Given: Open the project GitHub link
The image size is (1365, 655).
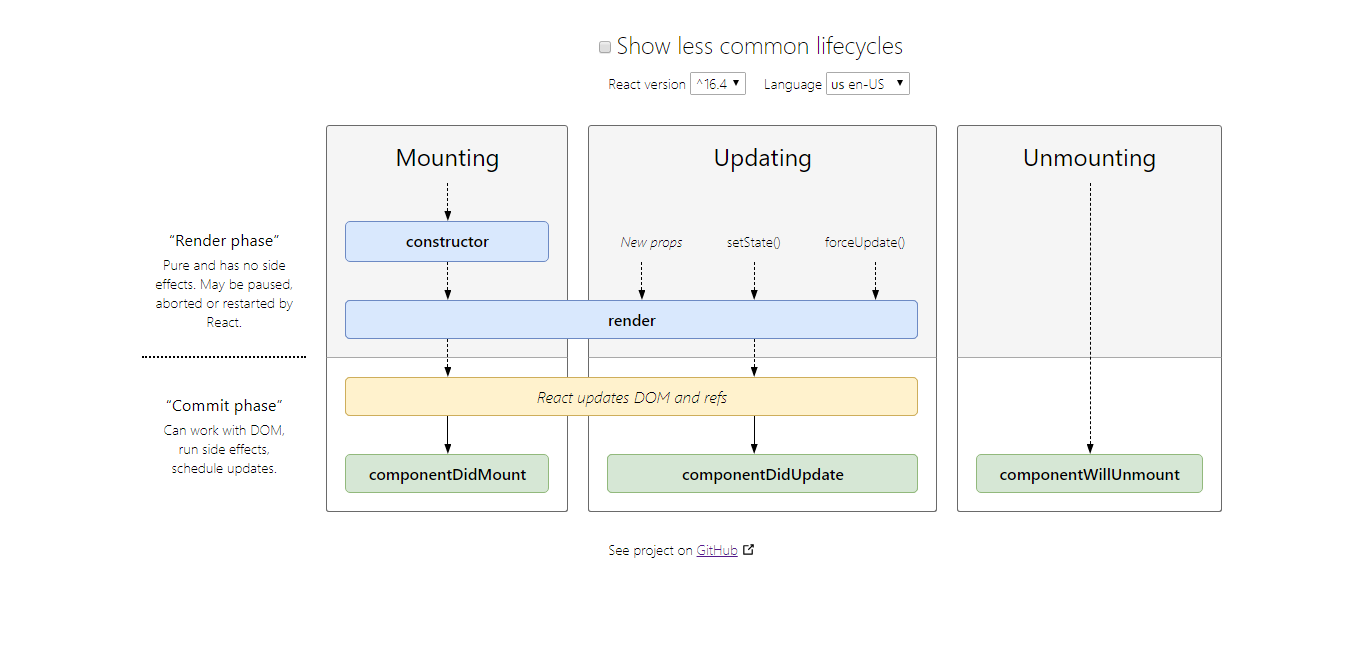Looking at the screenshot, I should (x=716, y=549).
